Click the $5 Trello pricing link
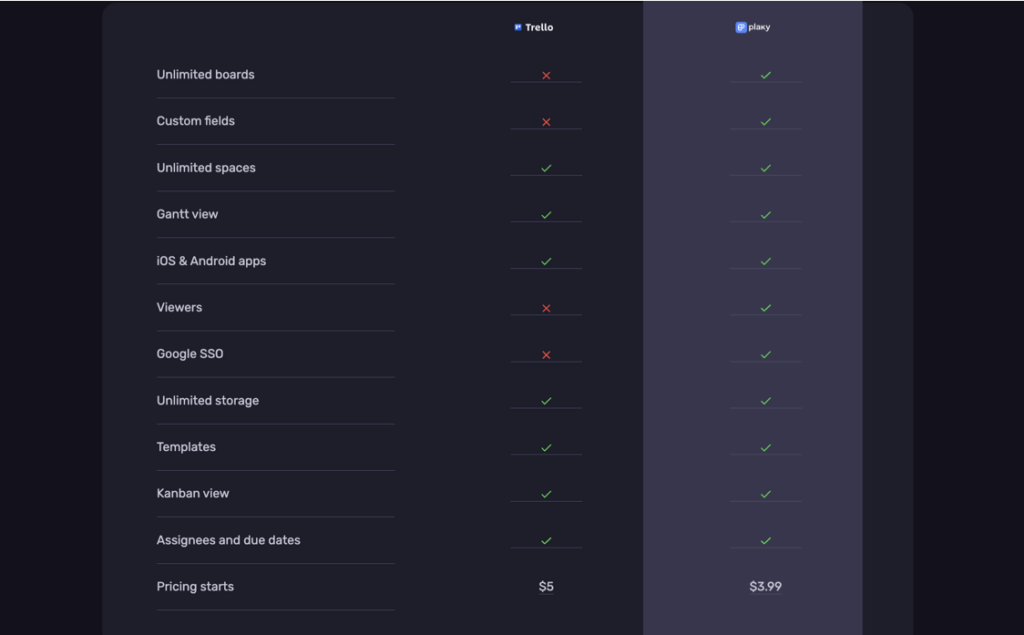This screenshot has width=1024, height=635. [x=546, y=587]
